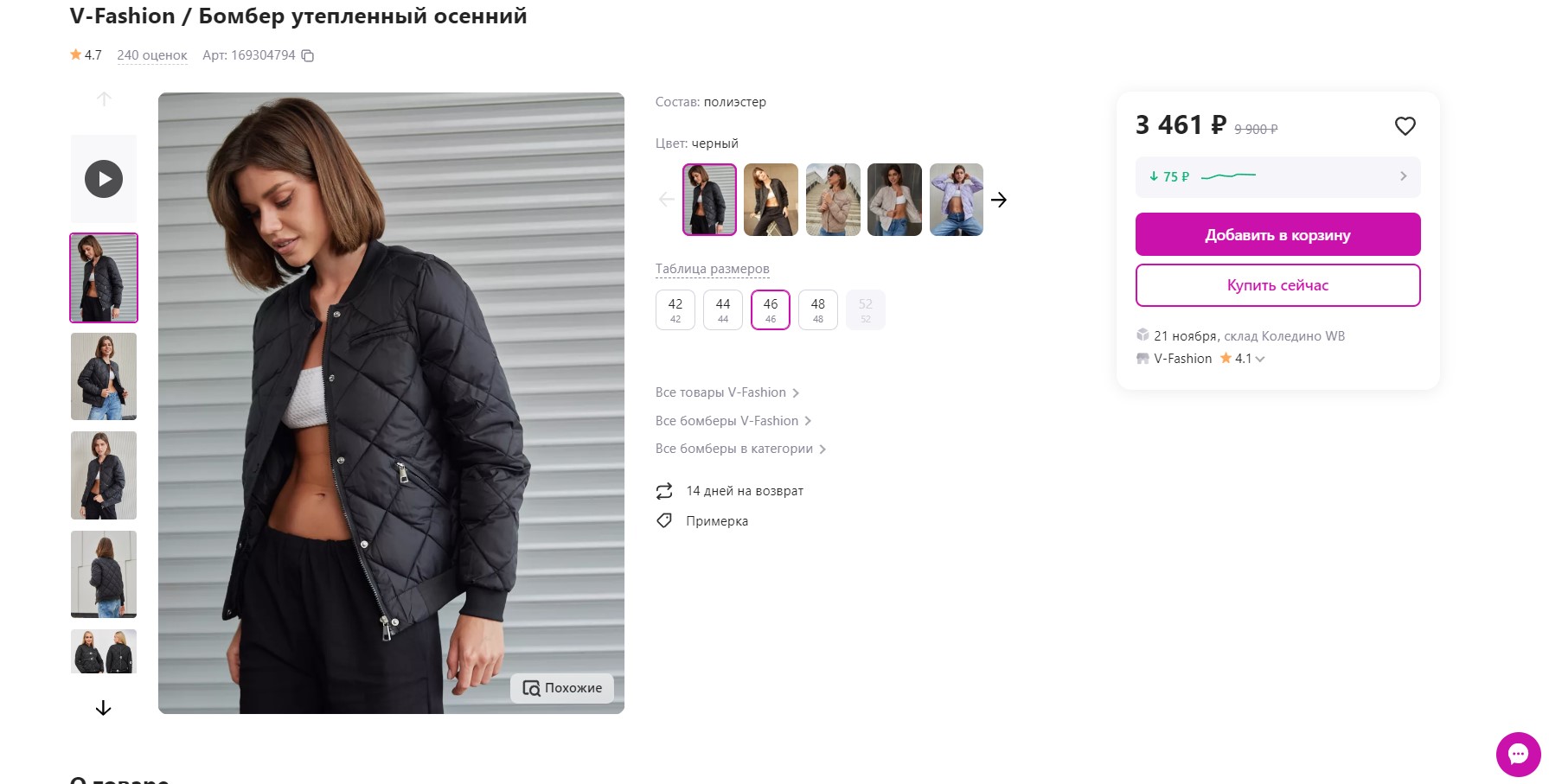Show next color options arrow
Viewport: 1549px width, 784px height.
999,200
